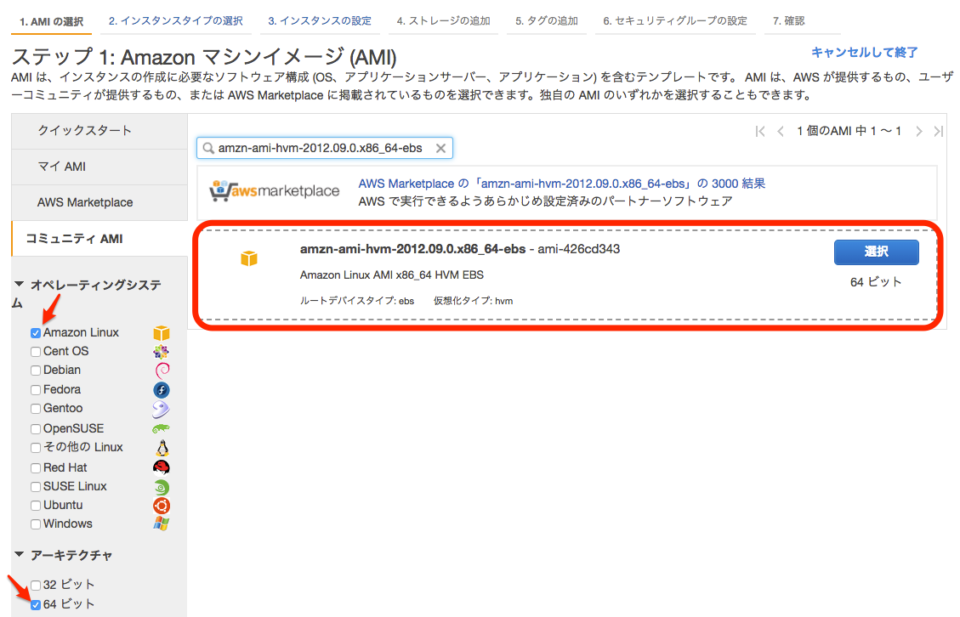Jump to last page of AMI results
The image size is (960, 617).
(938, 131)
